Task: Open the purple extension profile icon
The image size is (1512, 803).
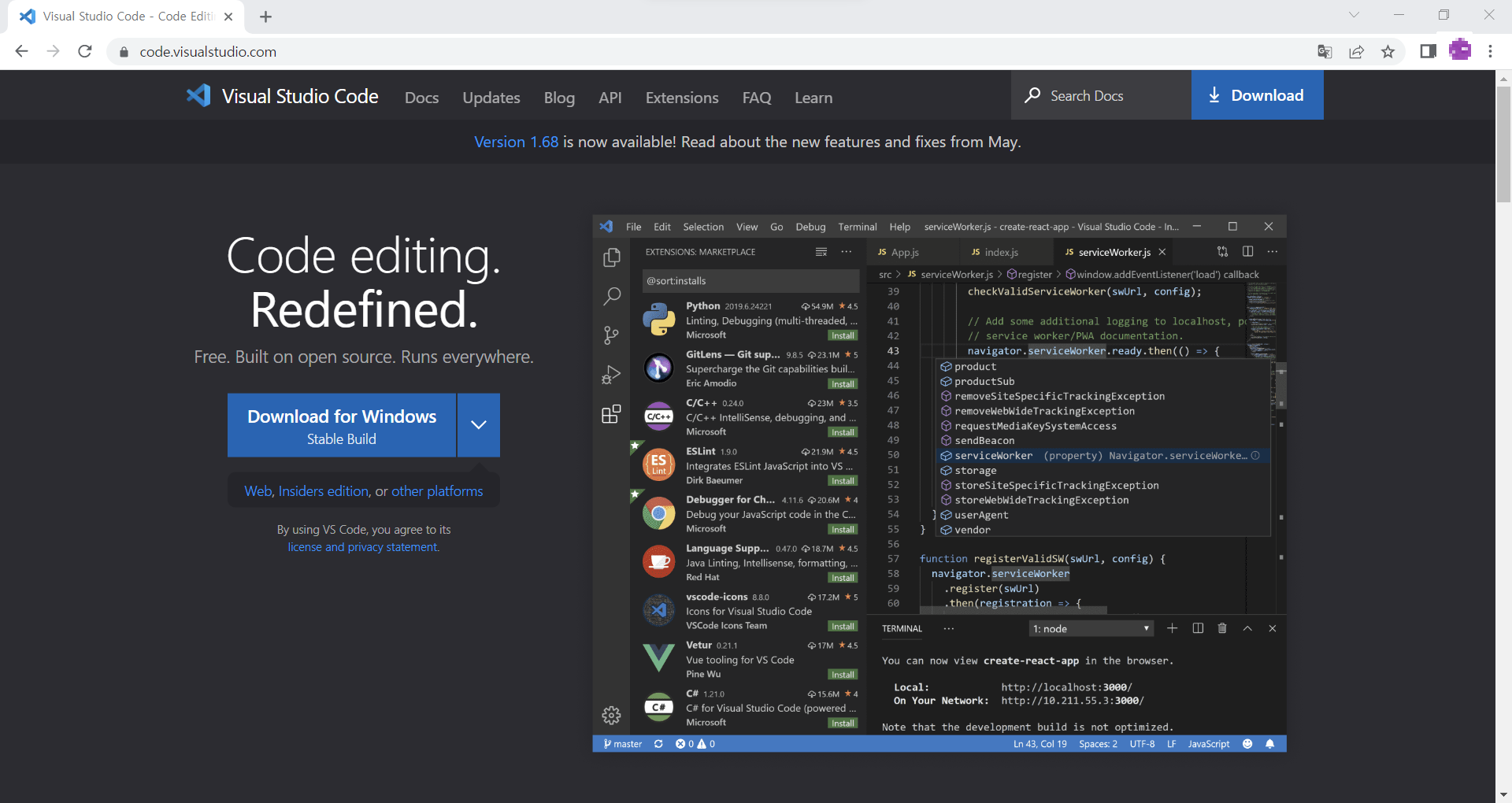Action: pos(1460,50)
